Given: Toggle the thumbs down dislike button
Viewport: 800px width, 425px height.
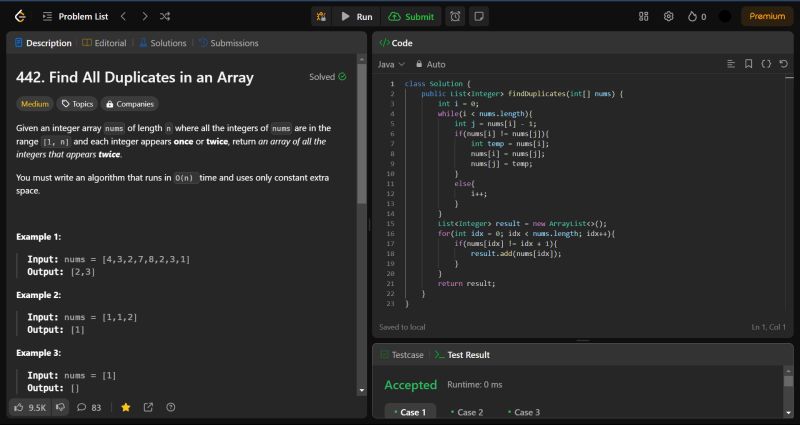Looking at the screenshot, I should [61, 407].
